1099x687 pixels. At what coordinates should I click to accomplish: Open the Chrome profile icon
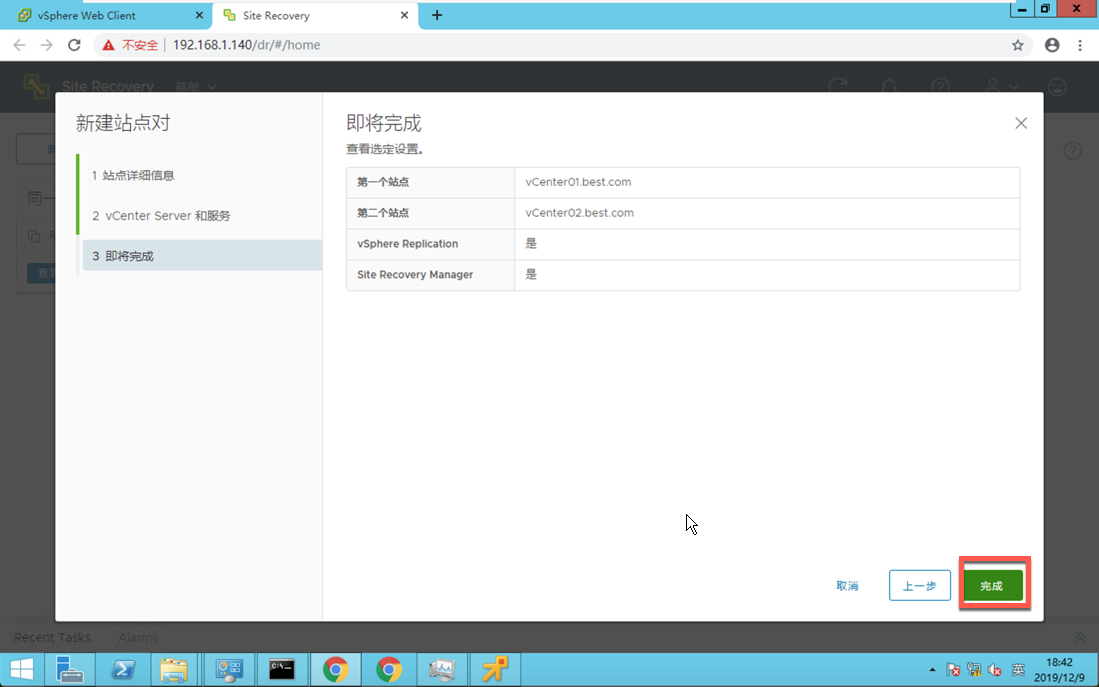tap(1052, 45)
